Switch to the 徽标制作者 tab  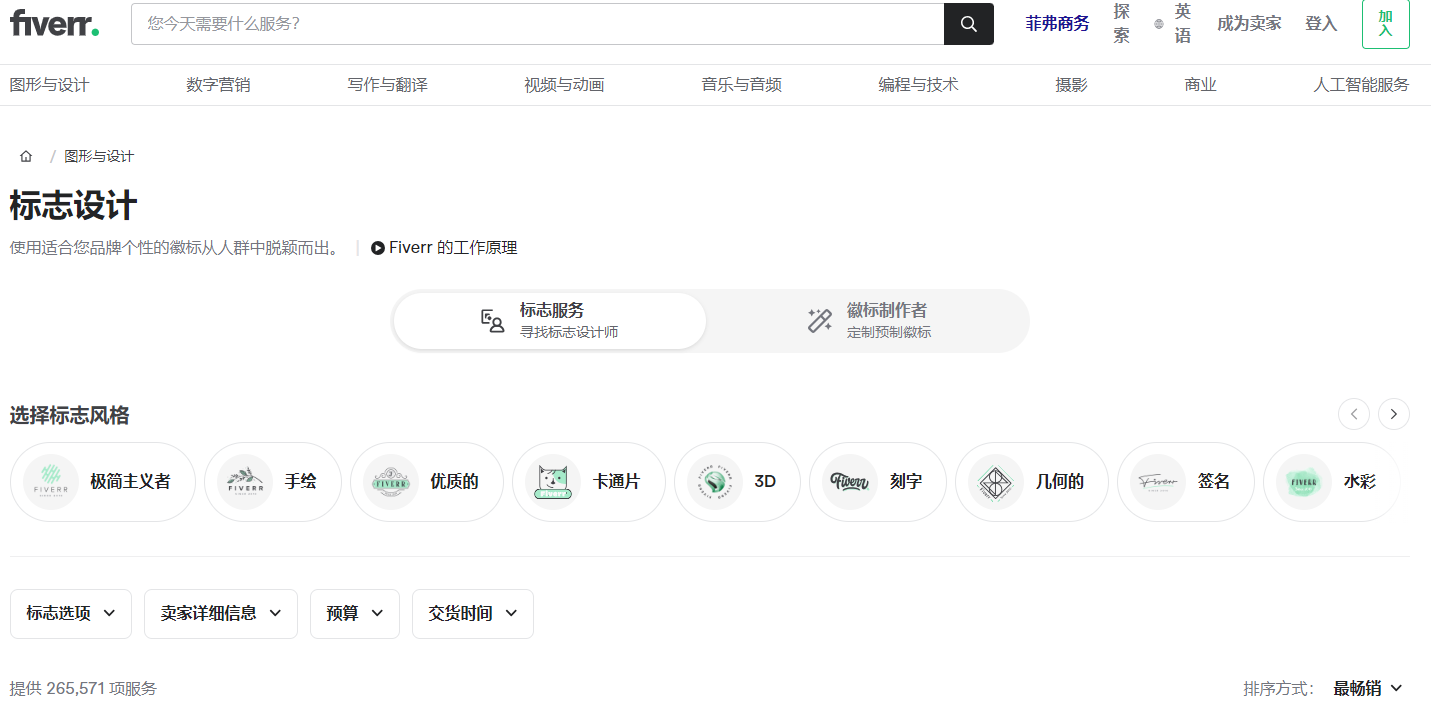(x=868, y=321)
